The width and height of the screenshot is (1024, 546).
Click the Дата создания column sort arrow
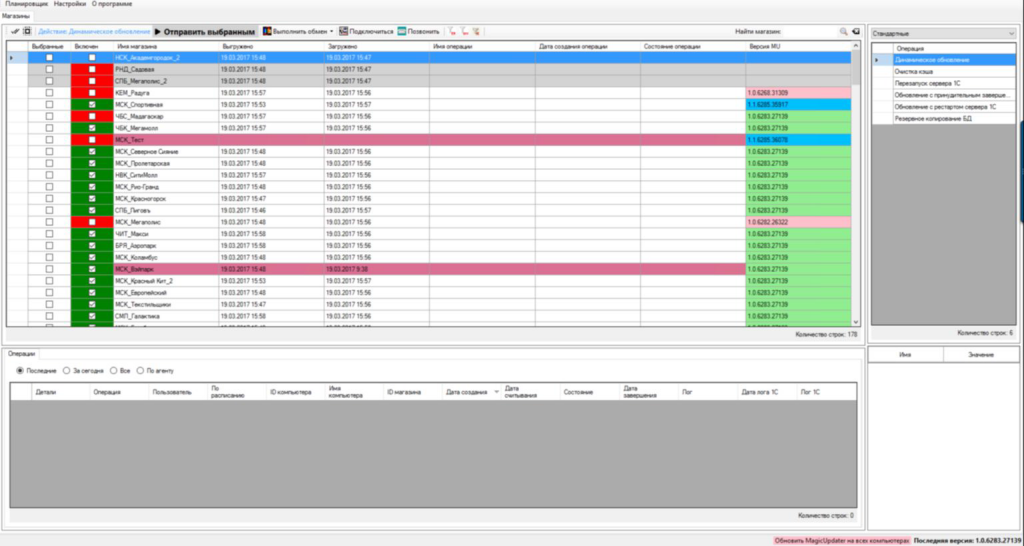[x=496, y=392]
